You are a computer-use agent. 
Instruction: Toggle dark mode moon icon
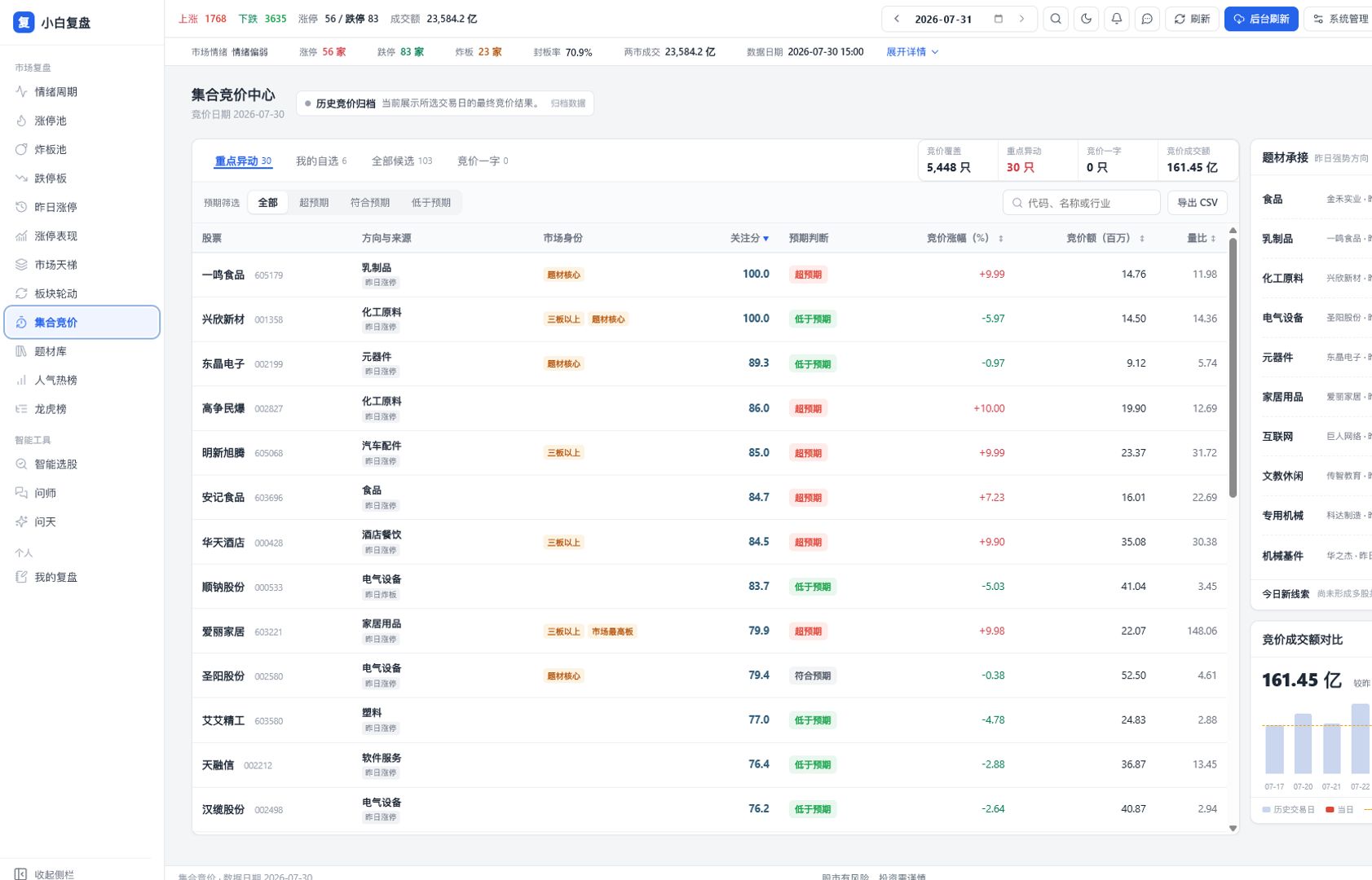point(1086,19)
